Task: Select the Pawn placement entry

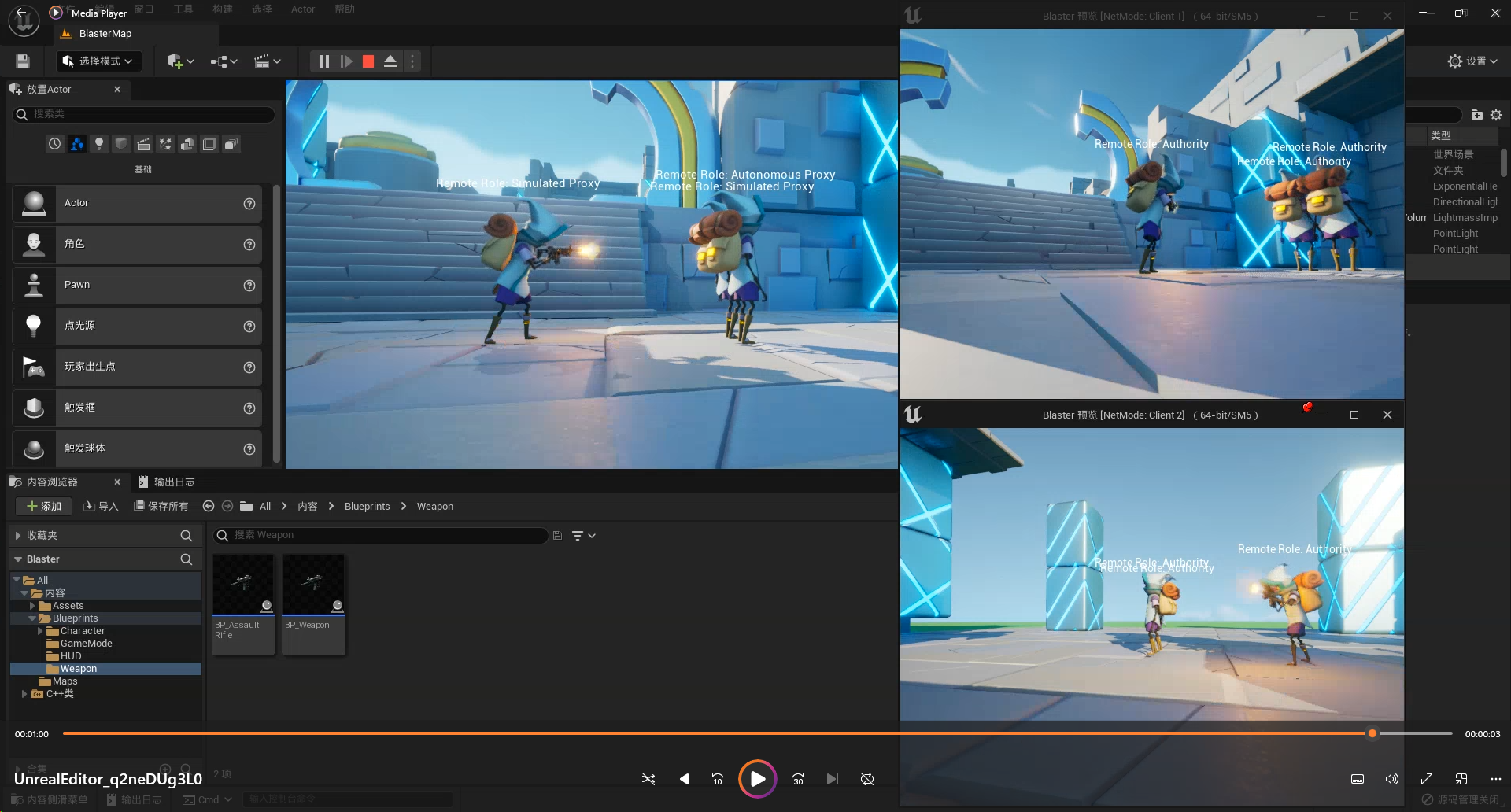Action: point(137,285)
